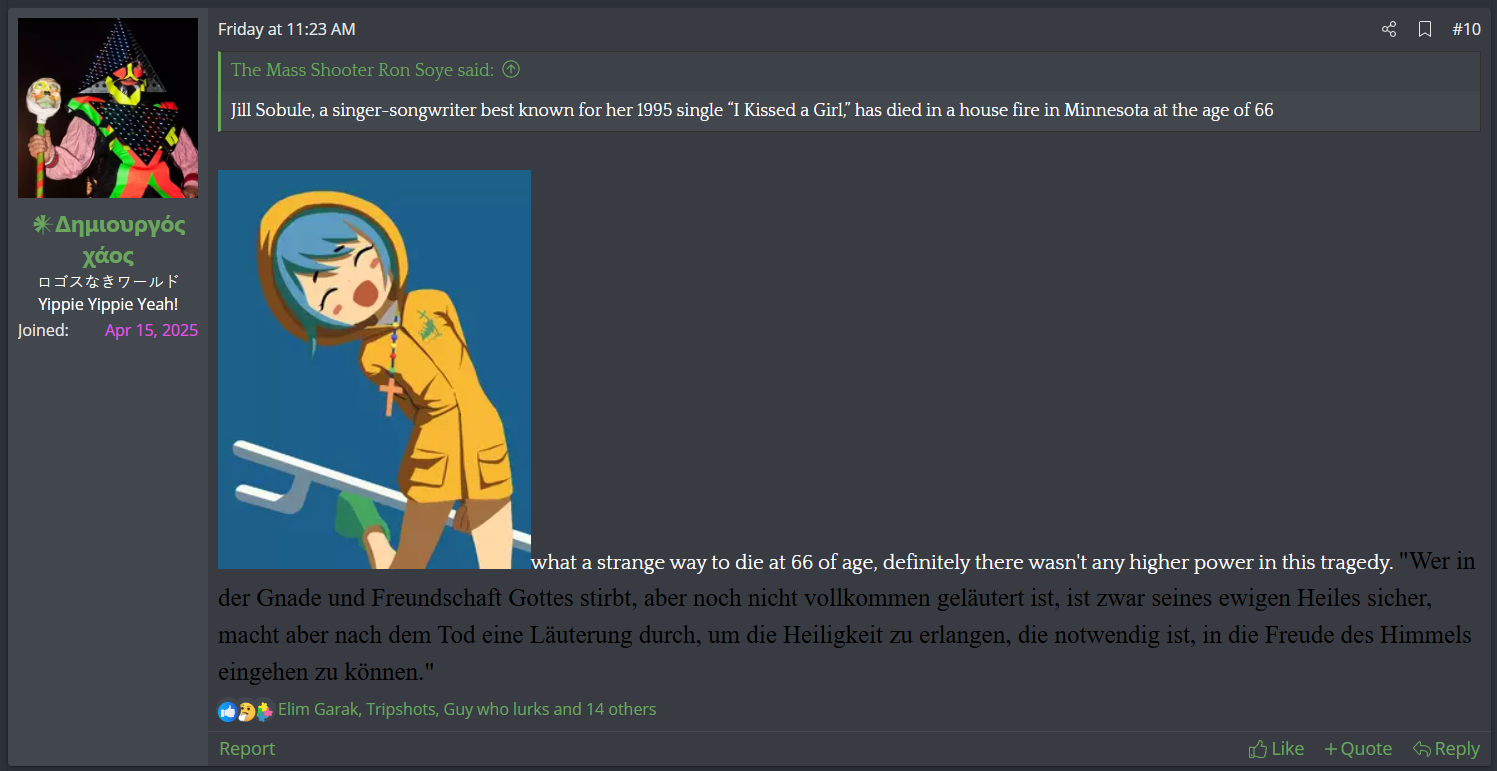Report this post
The width and height of the screenshot is (1497, 771).
(x=247, y=748)
